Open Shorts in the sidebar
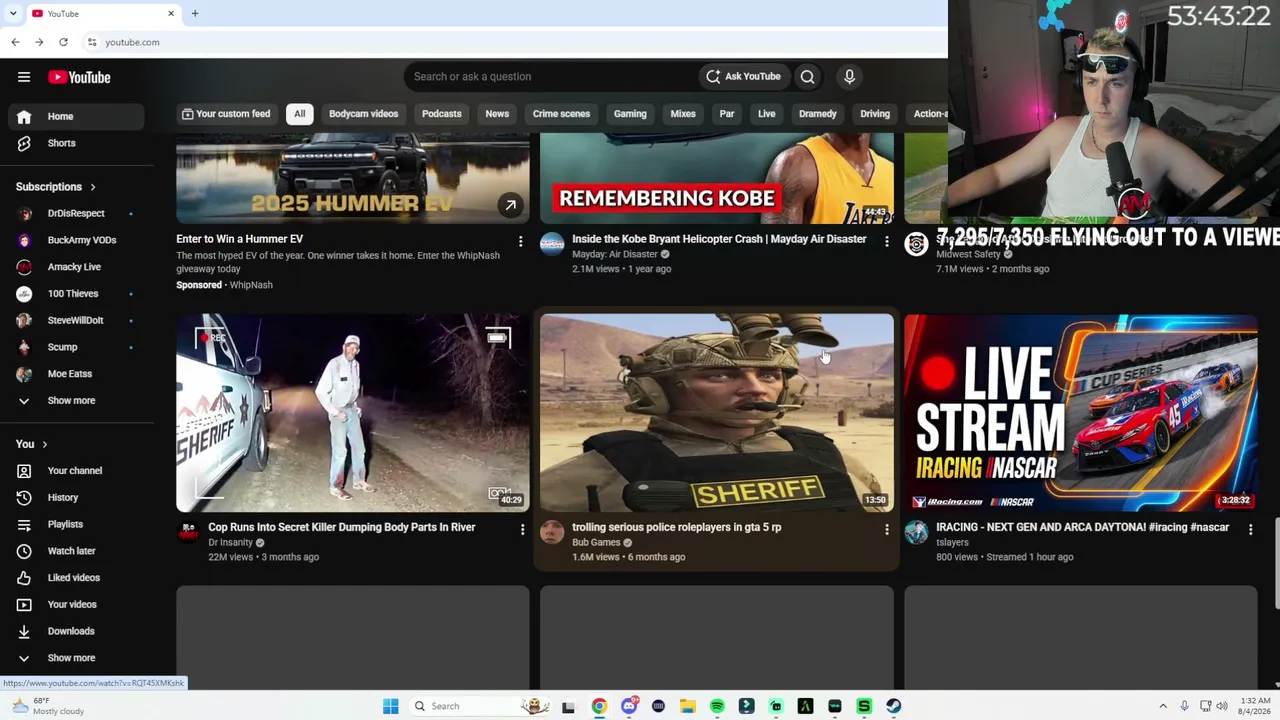The height and width of the screenshot is (720, 1280). click(x=76, y=143)
